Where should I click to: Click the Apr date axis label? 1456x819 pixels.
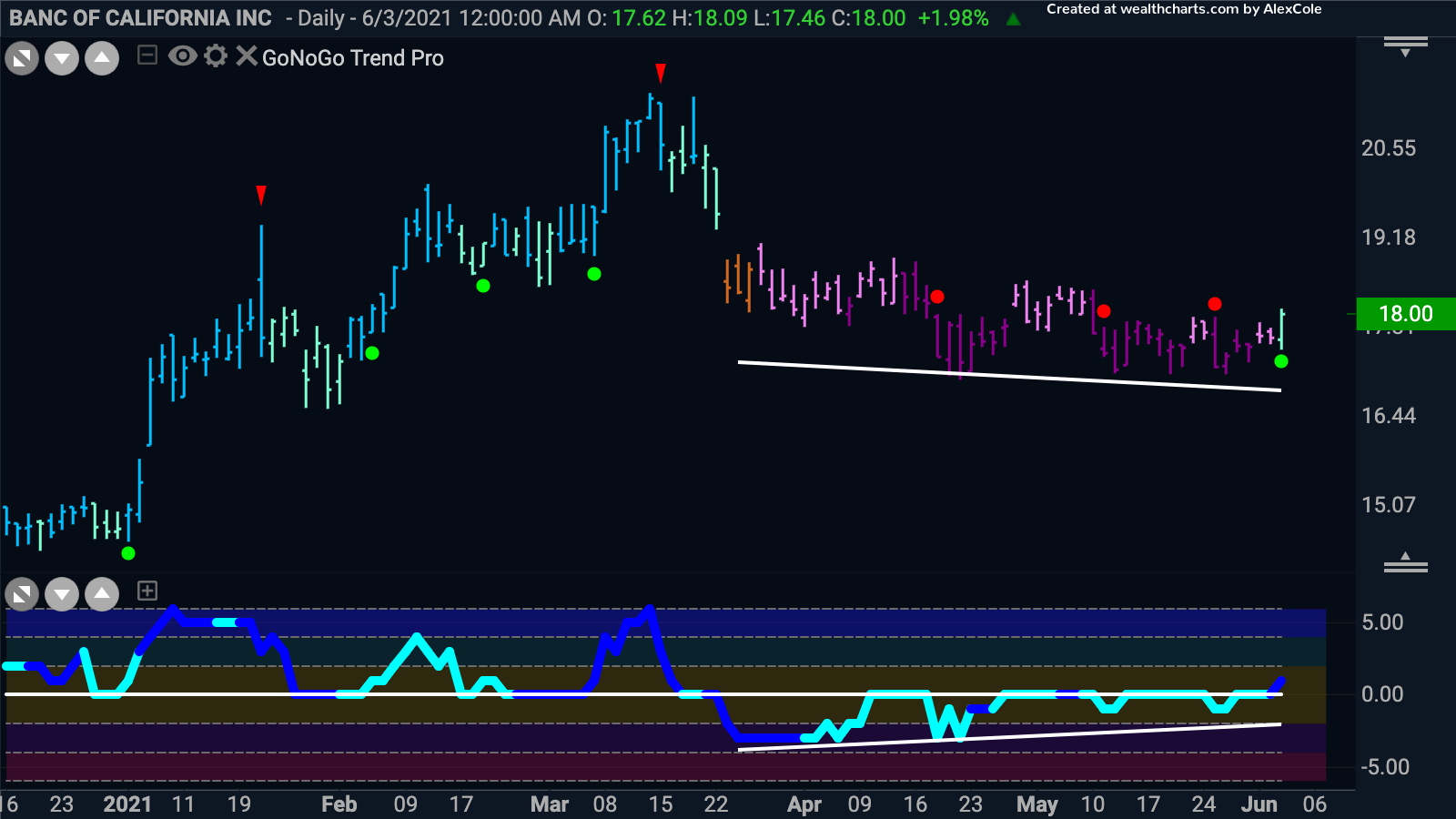tap(804, 804)
